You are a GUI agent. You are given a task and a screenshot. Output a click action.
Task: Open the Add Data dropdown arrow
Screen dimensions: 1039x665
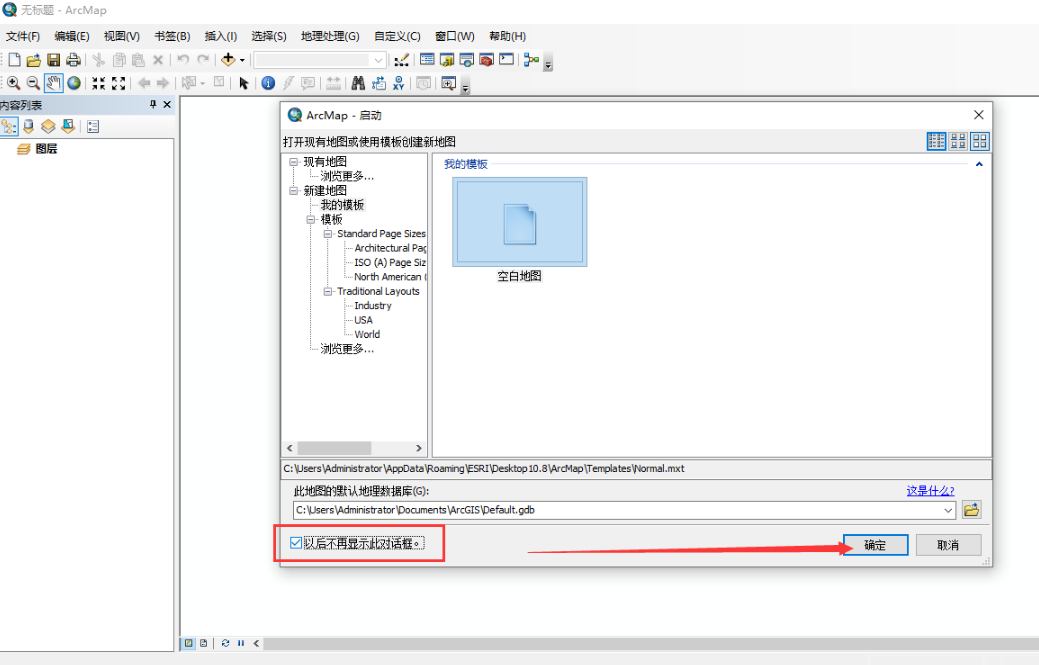242,60
